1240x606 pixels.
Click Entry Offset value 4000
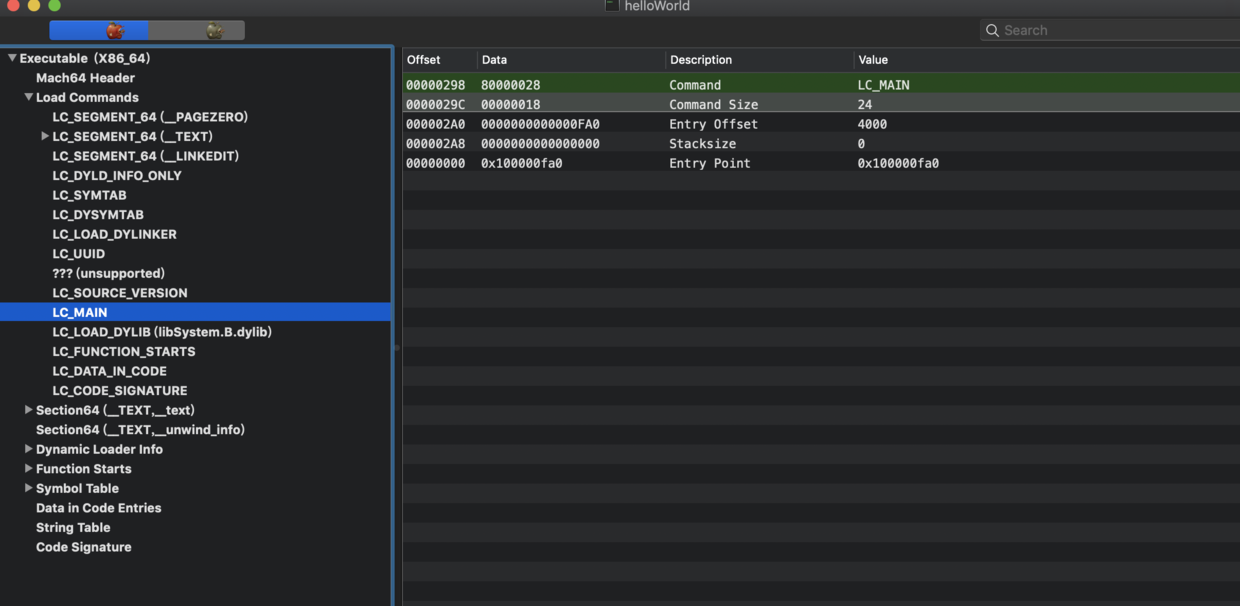[872, 124]
